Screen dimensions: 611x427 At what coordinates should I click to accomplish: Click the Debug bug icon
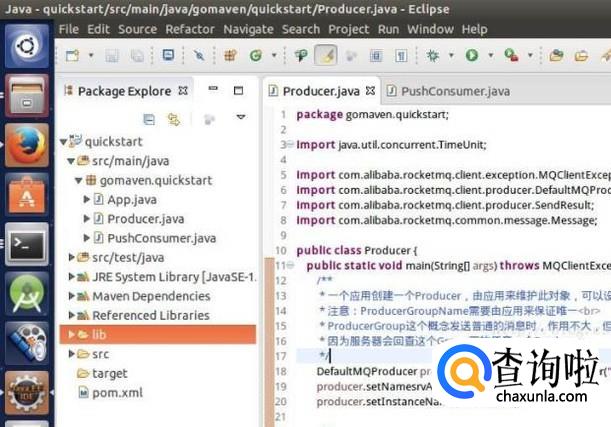pos(433,56)
